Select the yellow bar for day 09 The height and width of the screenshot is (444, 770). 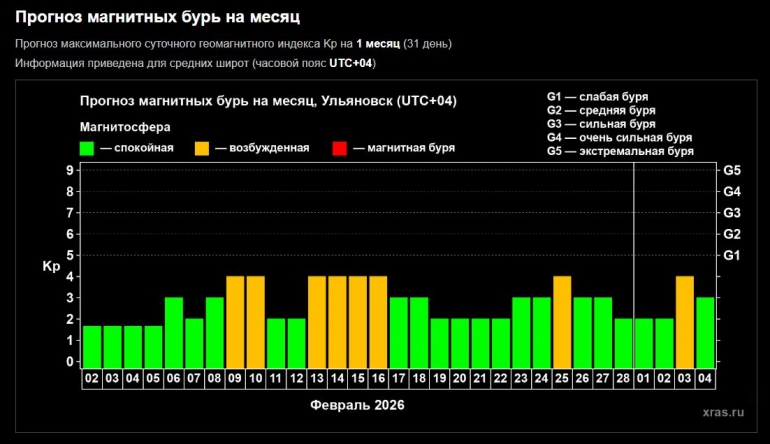click(235, 321)
